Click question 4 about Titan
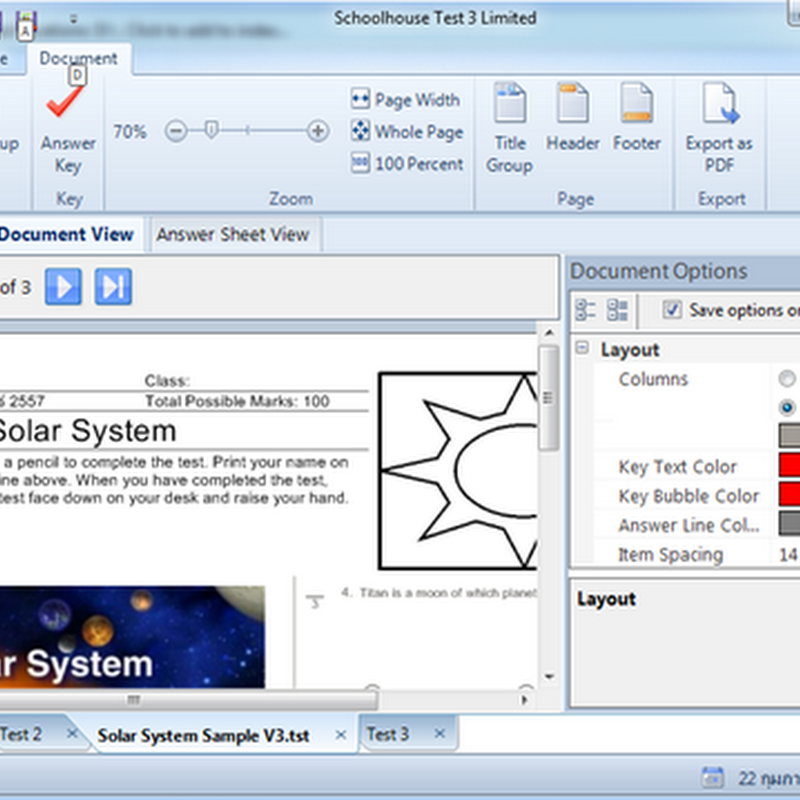This screenshot has width=800, height=800. pos(439,592)
